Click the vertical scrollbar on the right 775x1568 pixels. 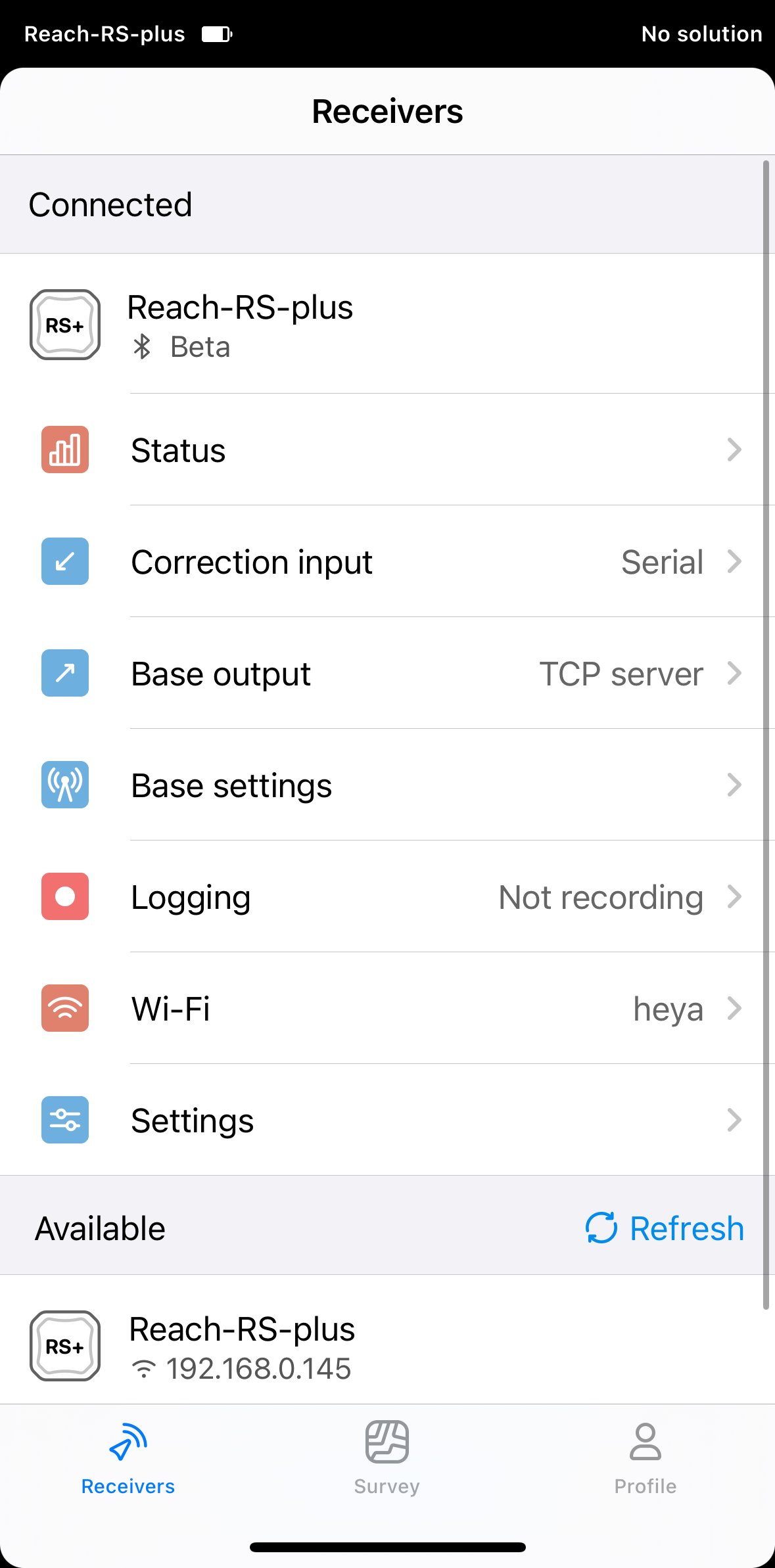click(766, 735)
